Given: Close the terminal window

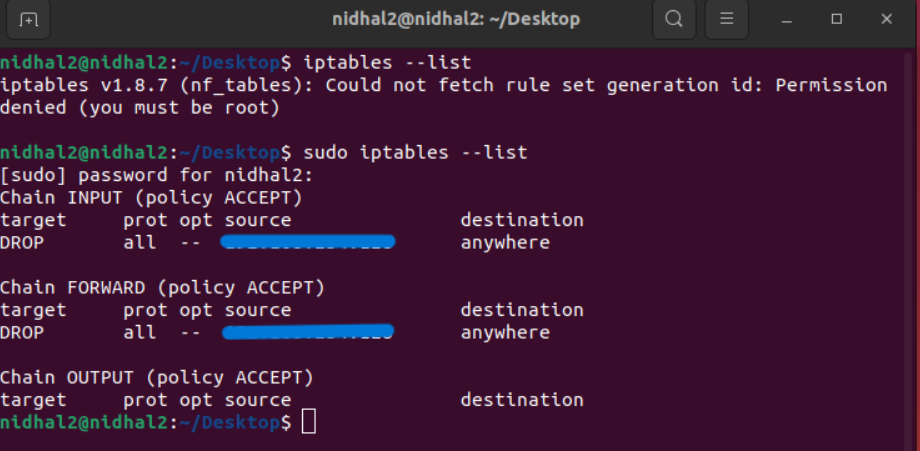Looking at the screenshot, I should click(x=885, y=19).
